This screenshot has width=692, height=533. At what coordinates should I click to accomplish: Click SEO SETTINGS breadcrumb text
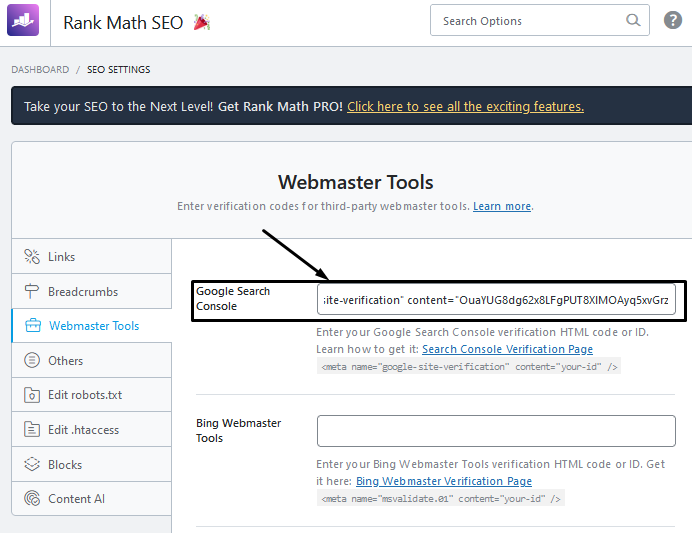pos(119,70)
